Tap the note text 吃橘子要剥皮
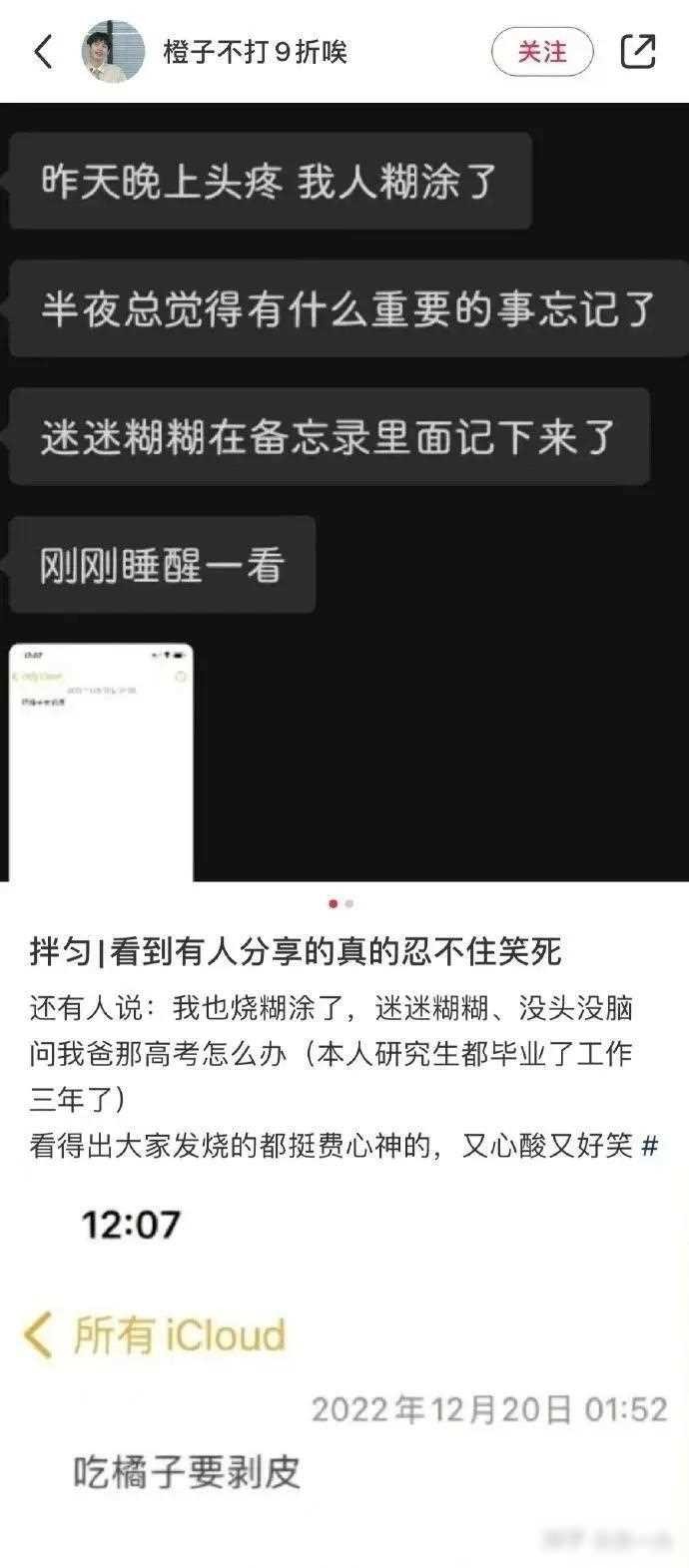 tap(187, 1472)
